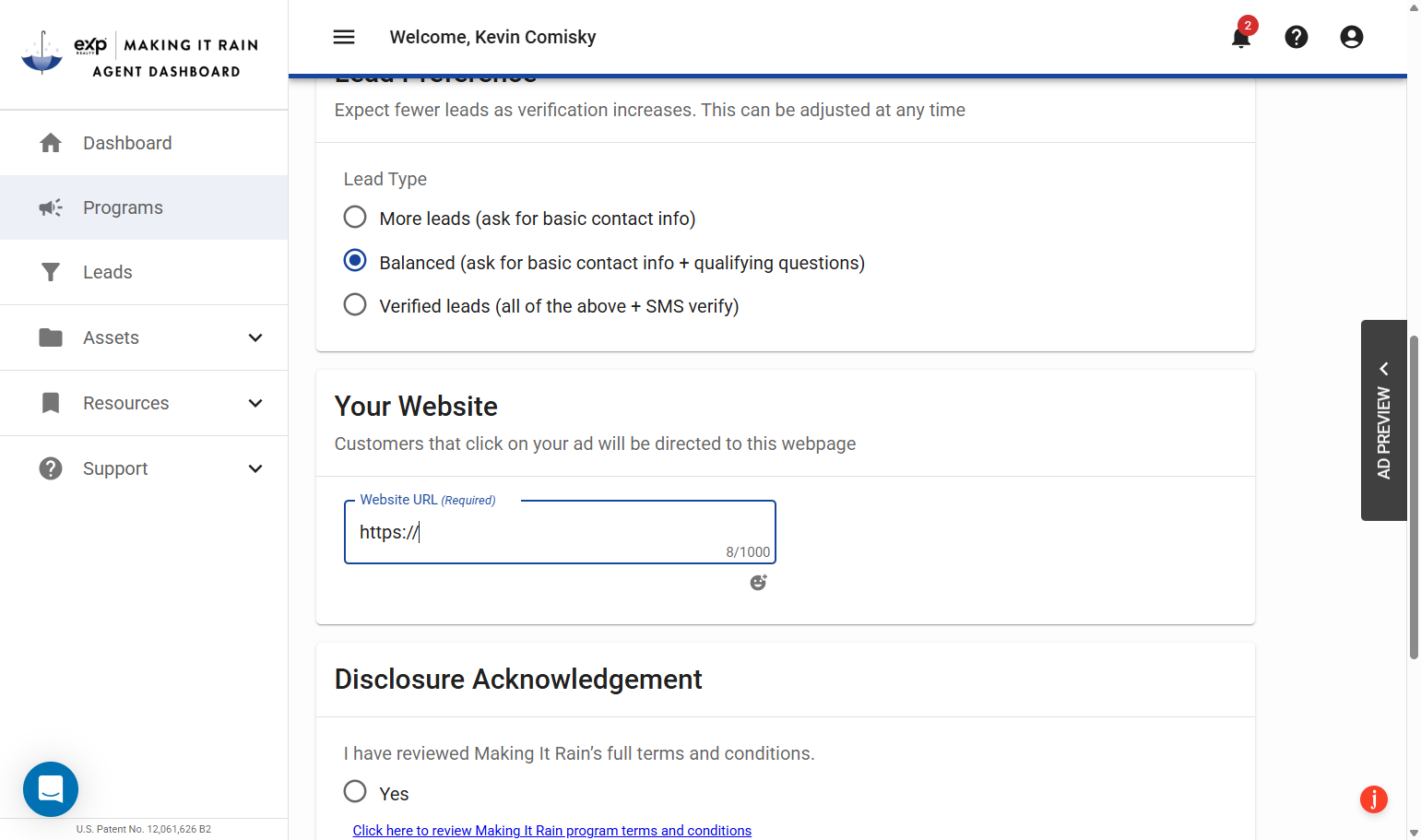Select Balanced lead type radio option
This screenshot has height=840, width=1421.
pyautogui.click(x=355, y=261)
